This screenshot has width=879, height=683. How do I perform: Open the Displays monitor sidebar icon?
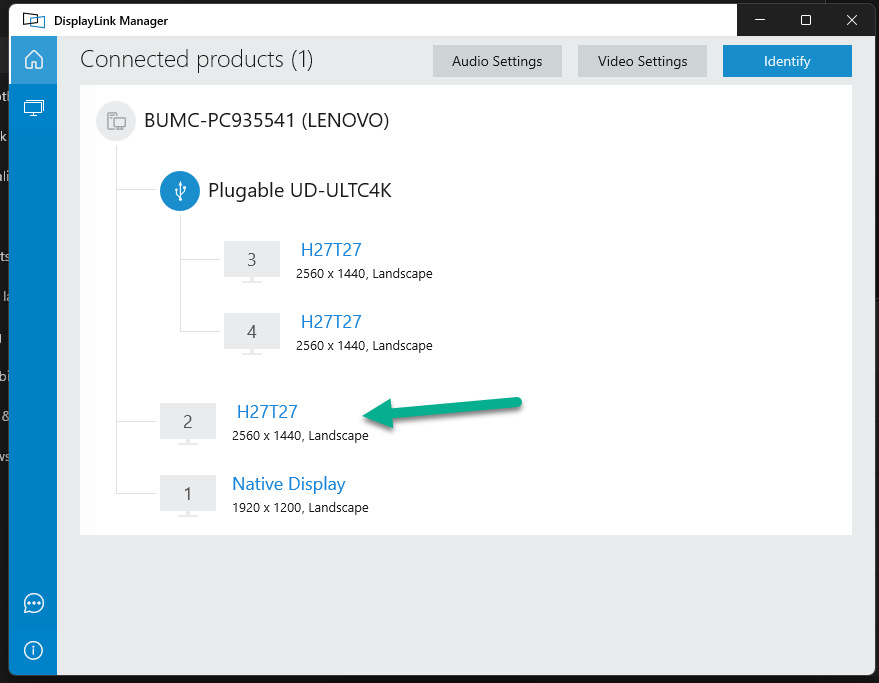pos(34,107)
